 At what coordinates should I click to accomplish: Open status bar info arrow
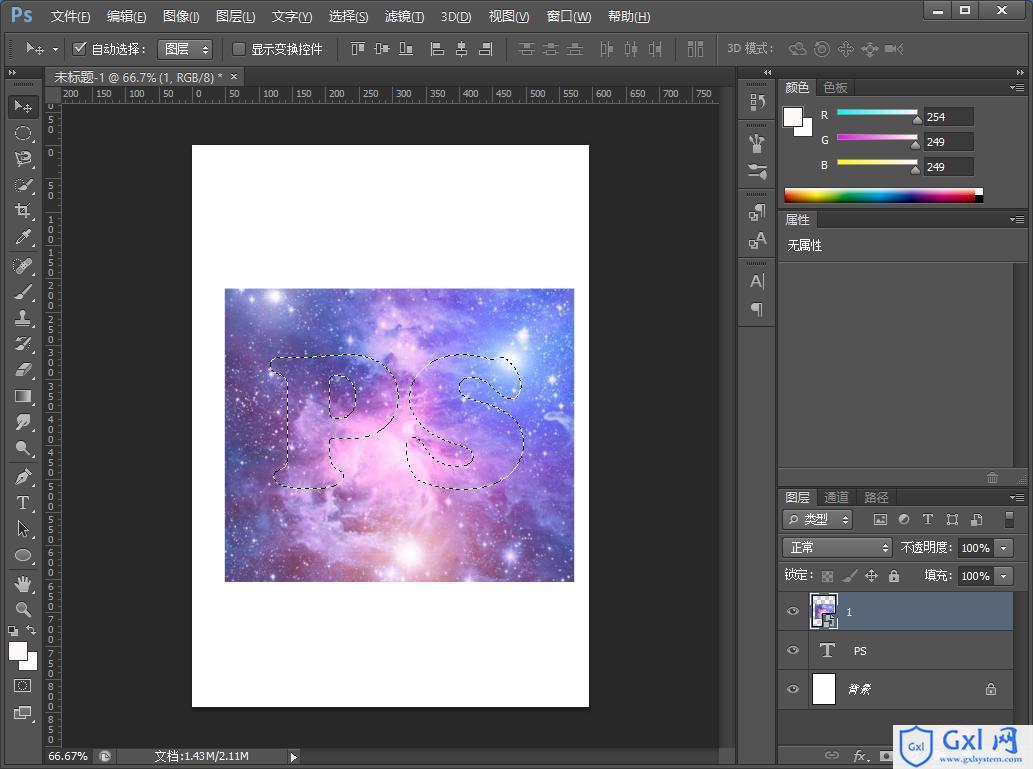click(294, 757)
